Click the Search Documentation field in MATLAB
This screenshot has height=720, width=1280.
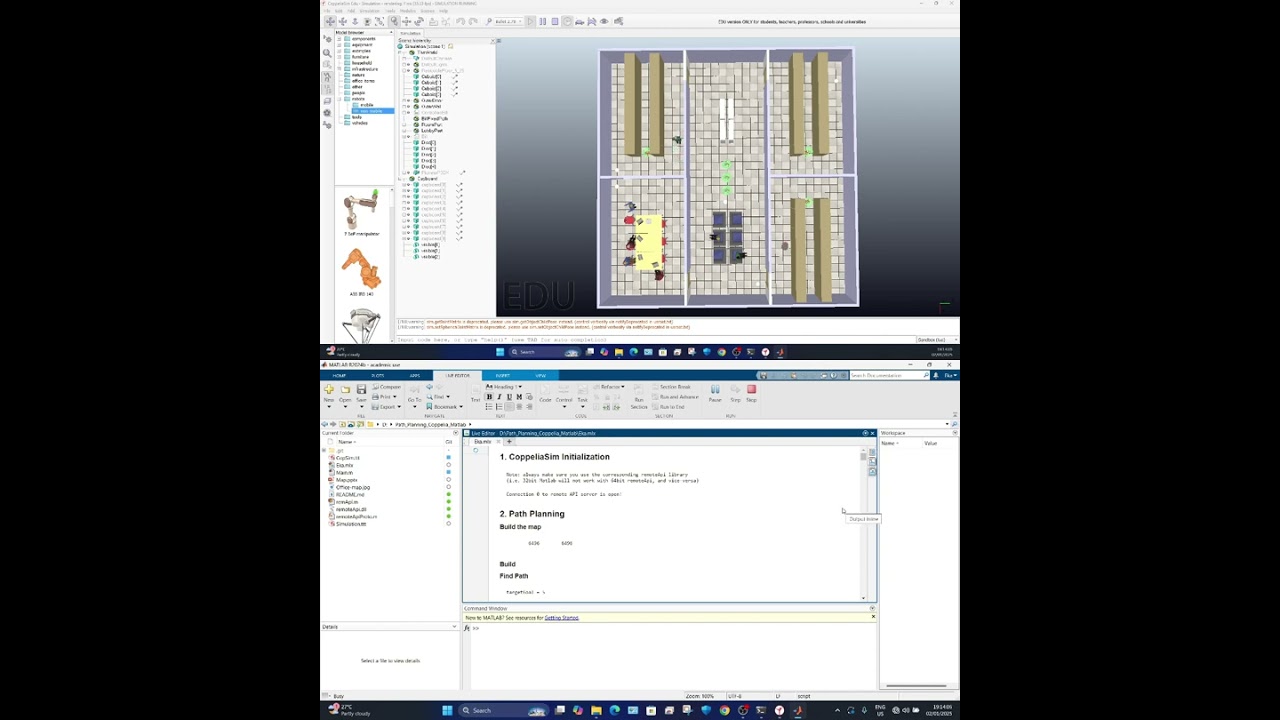888,375
